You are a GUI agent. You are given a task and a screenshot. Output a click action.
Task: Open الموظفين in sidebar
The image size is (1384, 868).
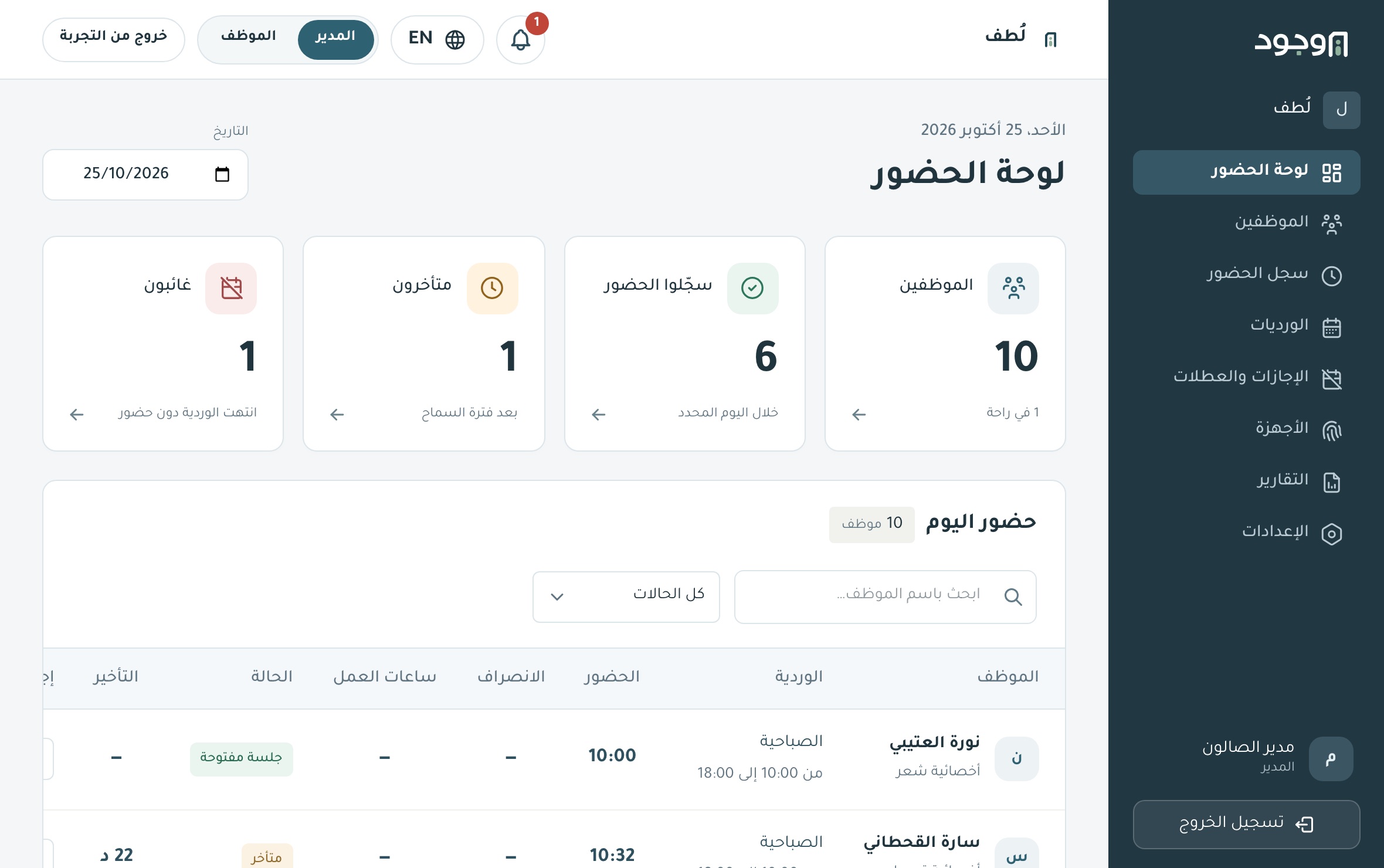pos(1246,223)
